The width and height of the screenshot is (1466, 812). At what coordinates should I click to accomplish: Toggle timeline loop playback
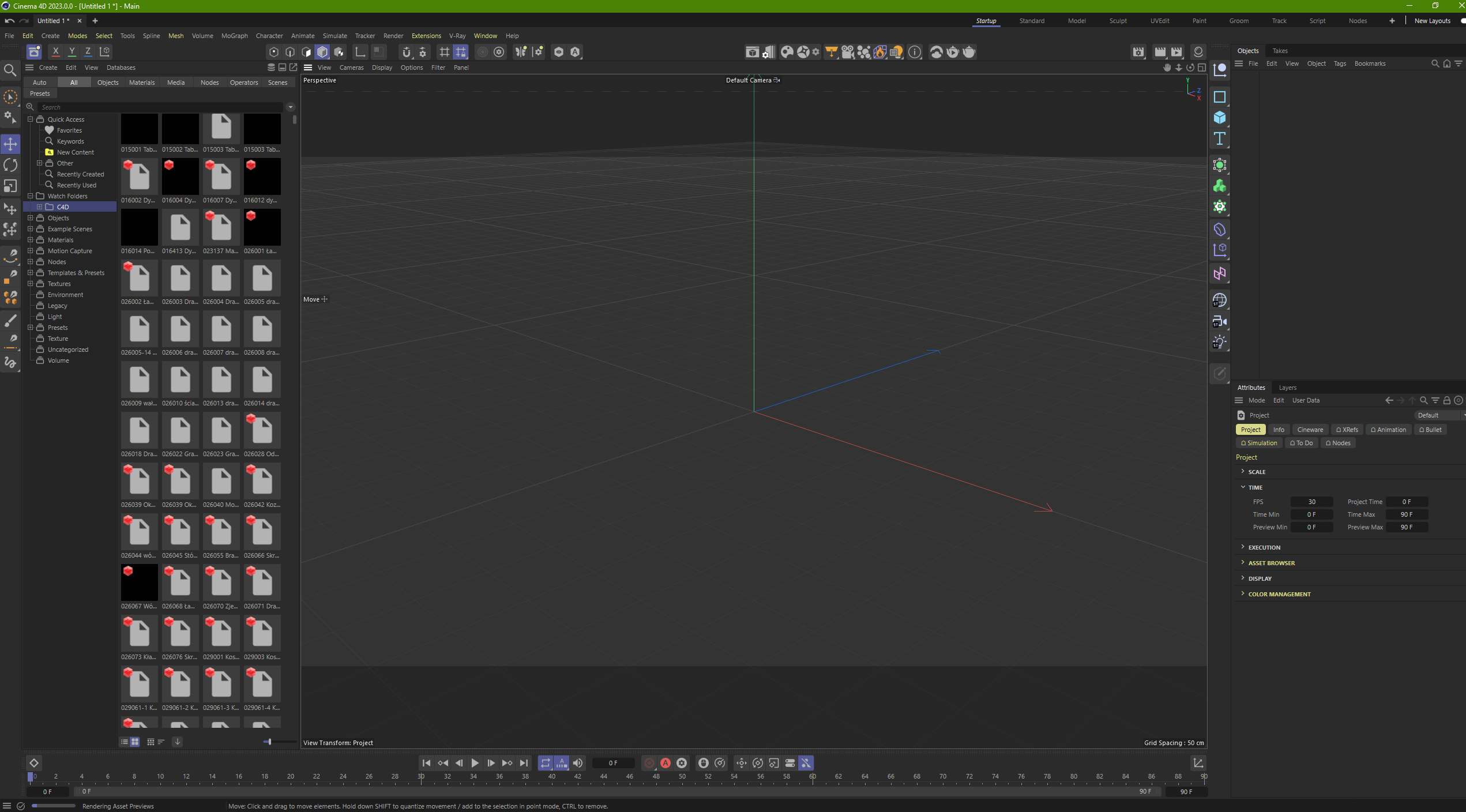point(545,763)
